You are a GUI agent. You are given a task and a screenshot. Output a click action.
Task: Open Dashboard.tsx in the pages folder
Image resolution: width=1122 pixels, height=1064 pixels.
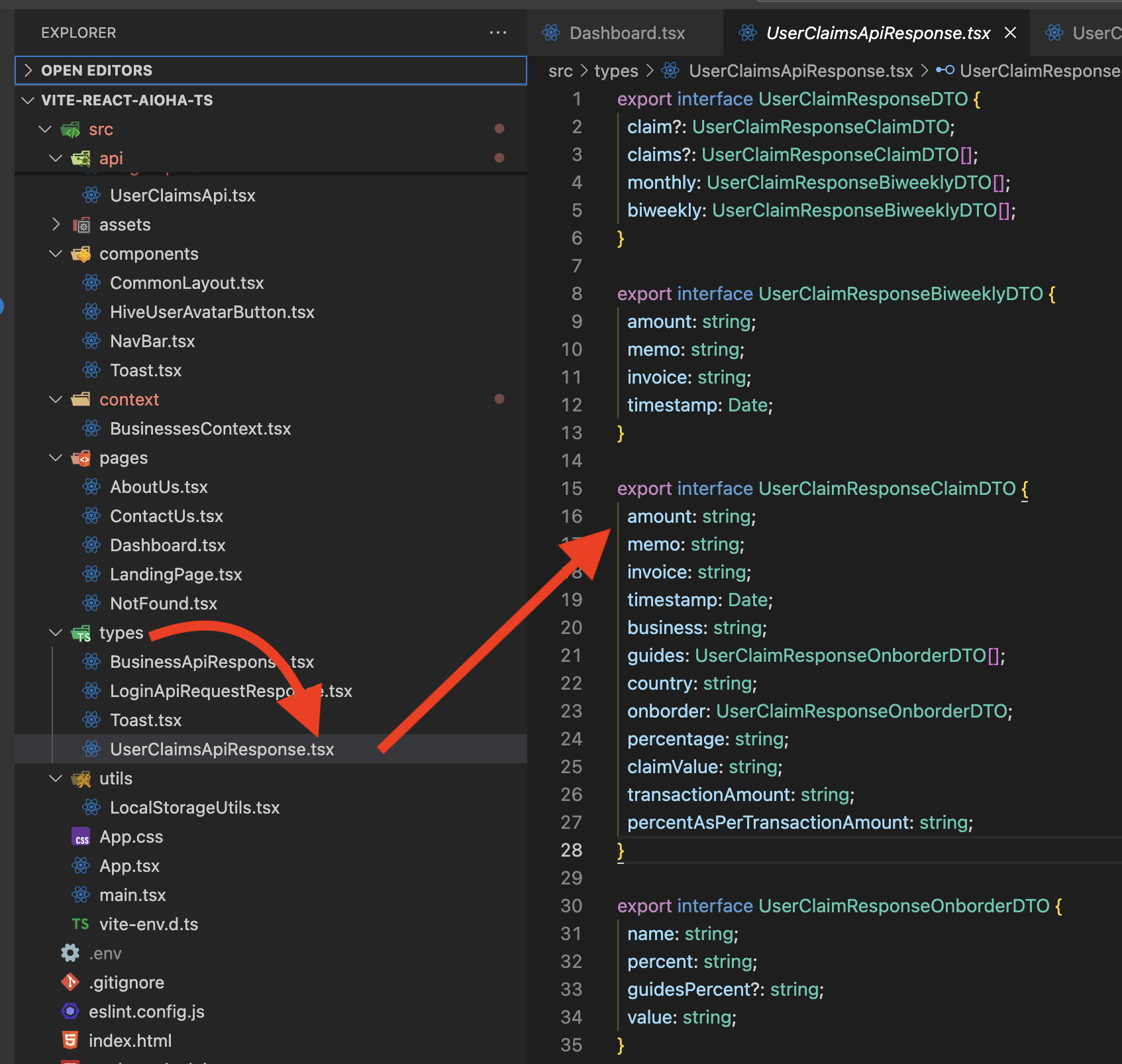click(168, 545)
